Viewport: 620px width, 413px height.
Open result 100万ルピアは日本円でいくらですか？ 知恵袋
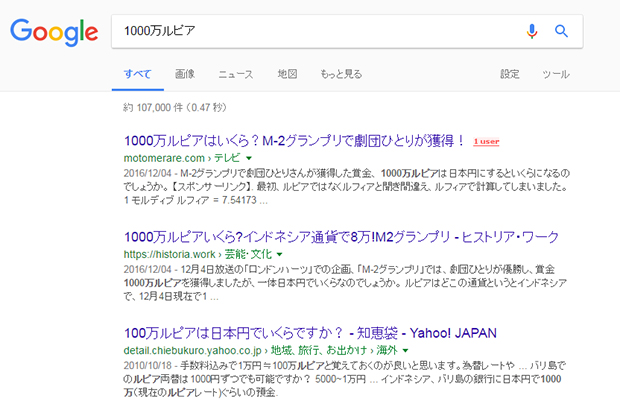click(x=310, y=333)
